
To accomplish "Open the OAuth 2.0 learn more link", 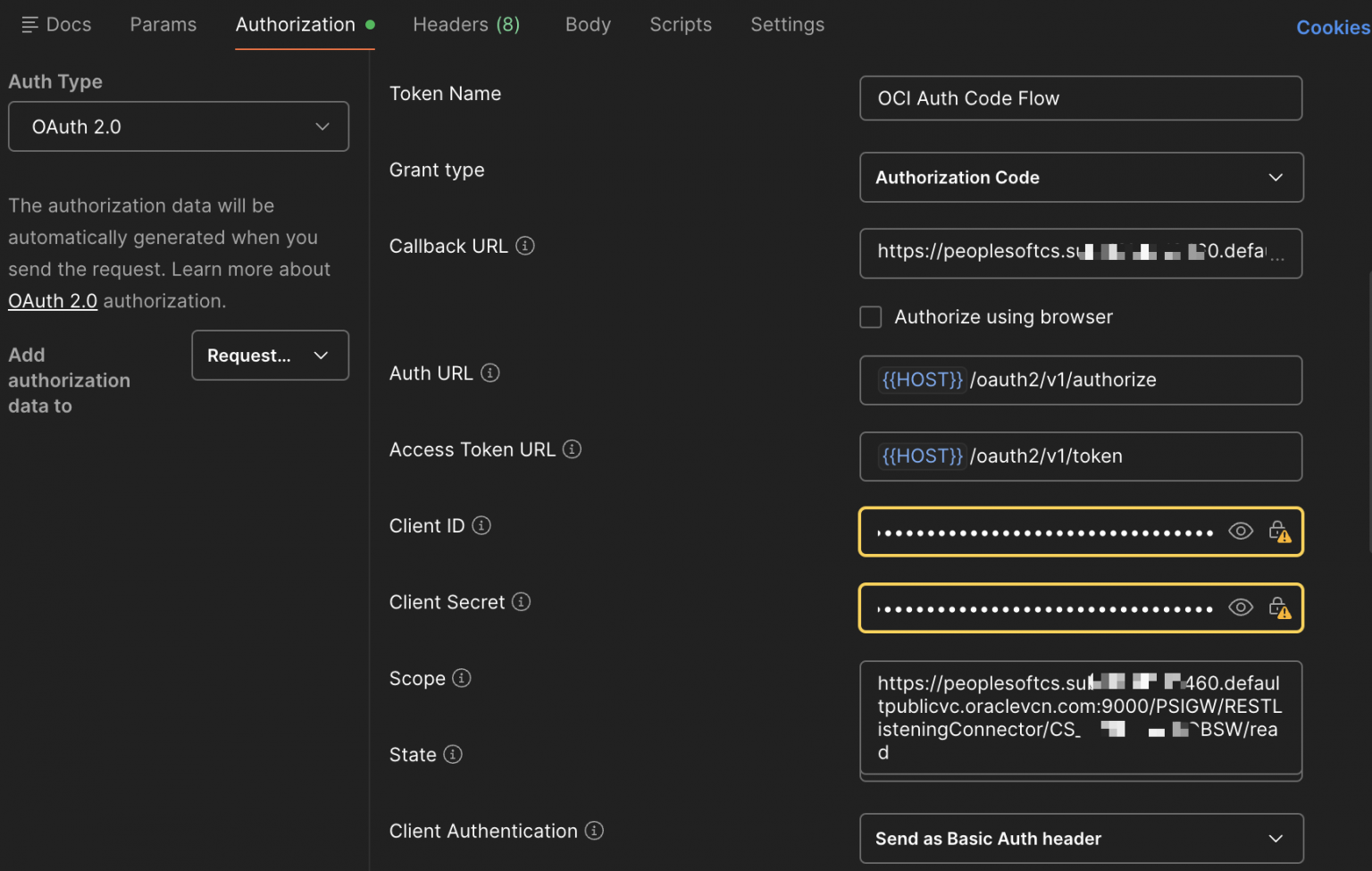I will pyautogui.click(x=53, y=301).
